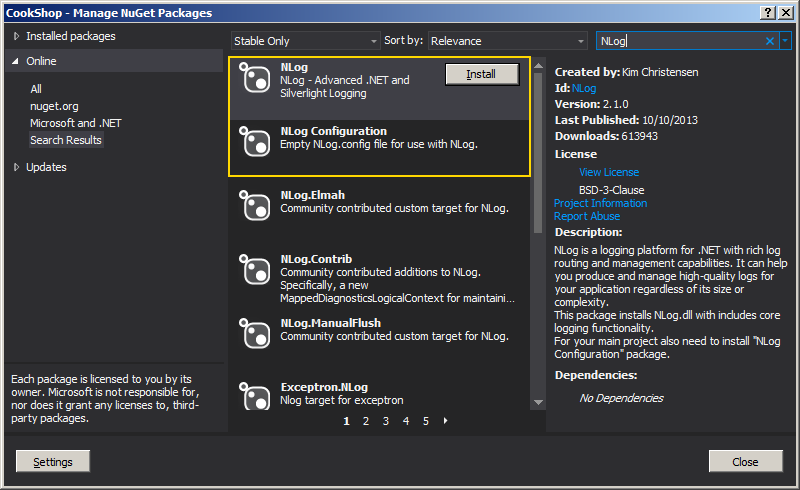The width and height of the screenshot is (800, 490).
Task: Expand the Installed packages section
Action: click(16, 36)
